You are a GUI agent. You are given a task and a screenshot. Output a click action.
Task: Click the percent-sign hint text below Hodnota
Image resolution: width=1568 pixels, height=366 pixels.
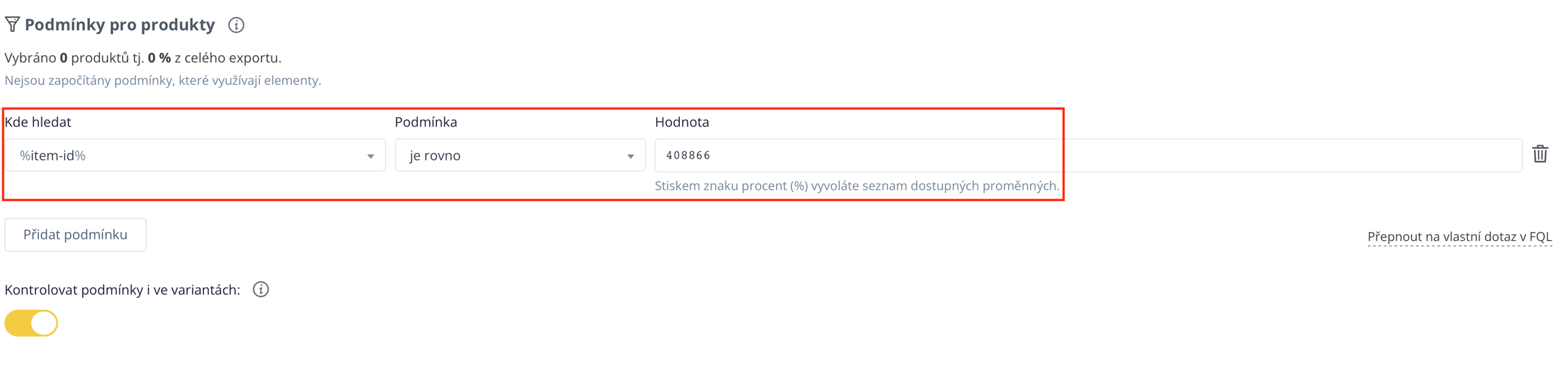pyautogui.click(x=856, y=186)
